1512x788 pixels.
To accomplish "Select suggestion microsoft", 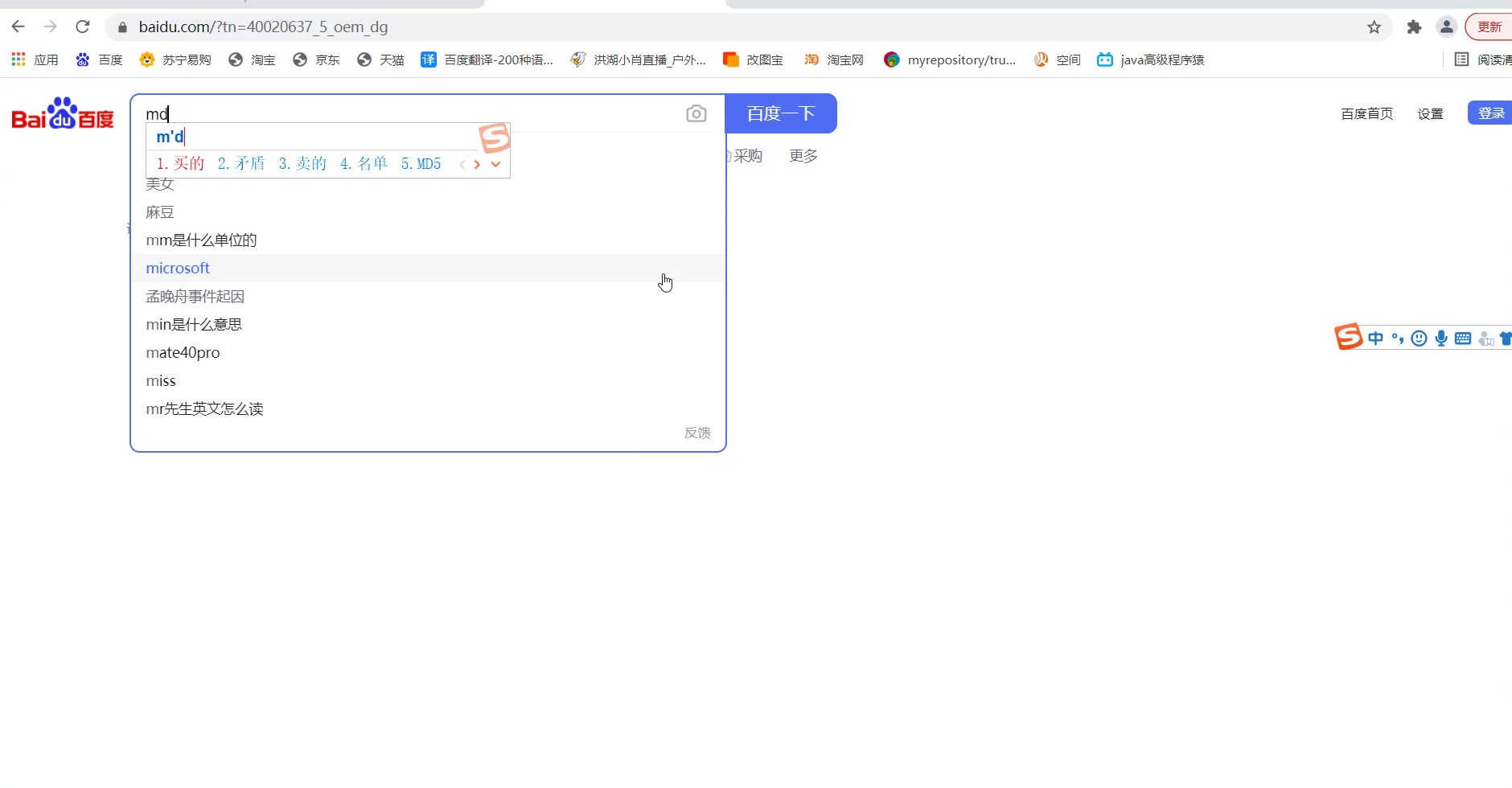I will point(428,269).
